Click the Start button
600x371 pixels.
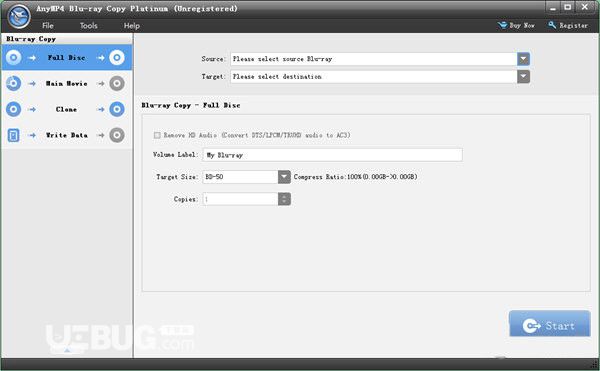pyautogui.click(x=549, y=324)
